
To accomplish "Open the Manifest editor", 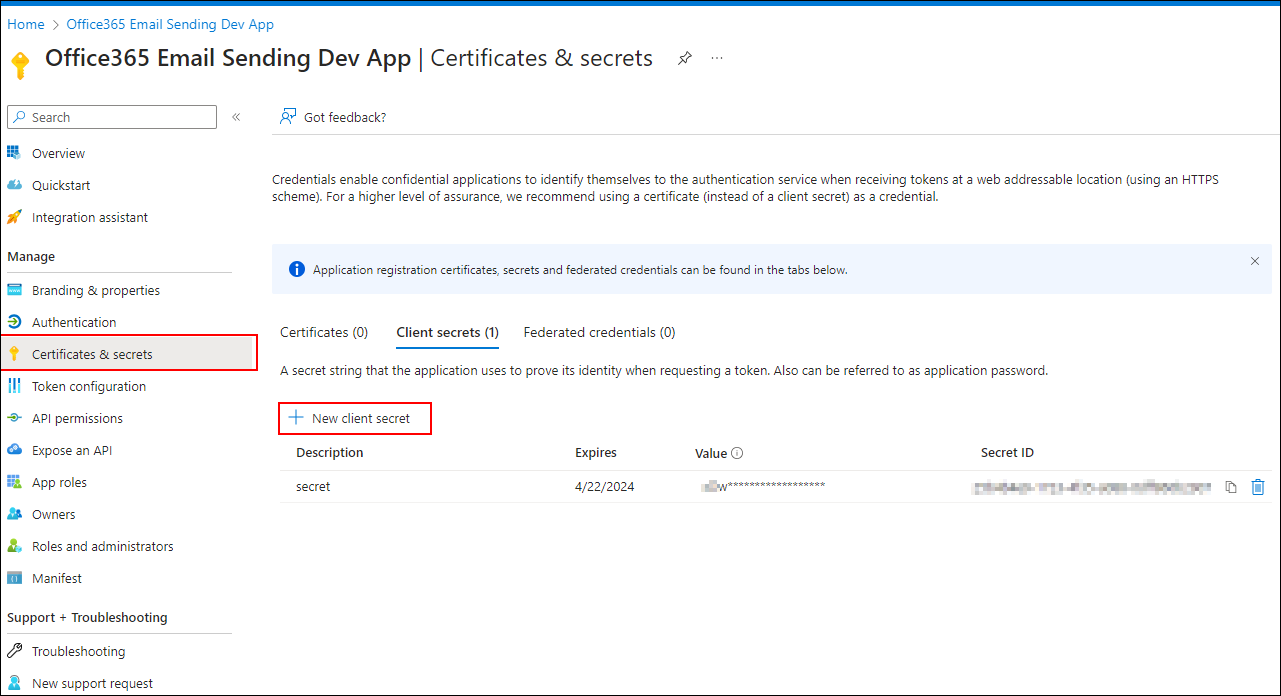I will [56, 578].
